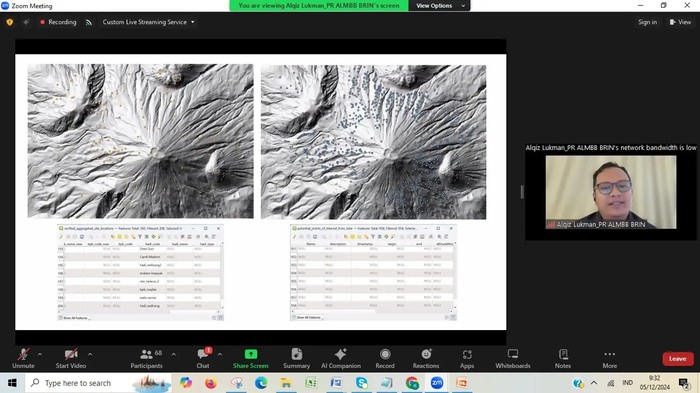Open Whiteboards
Viewport: 700px width, 393px height.
512,359
